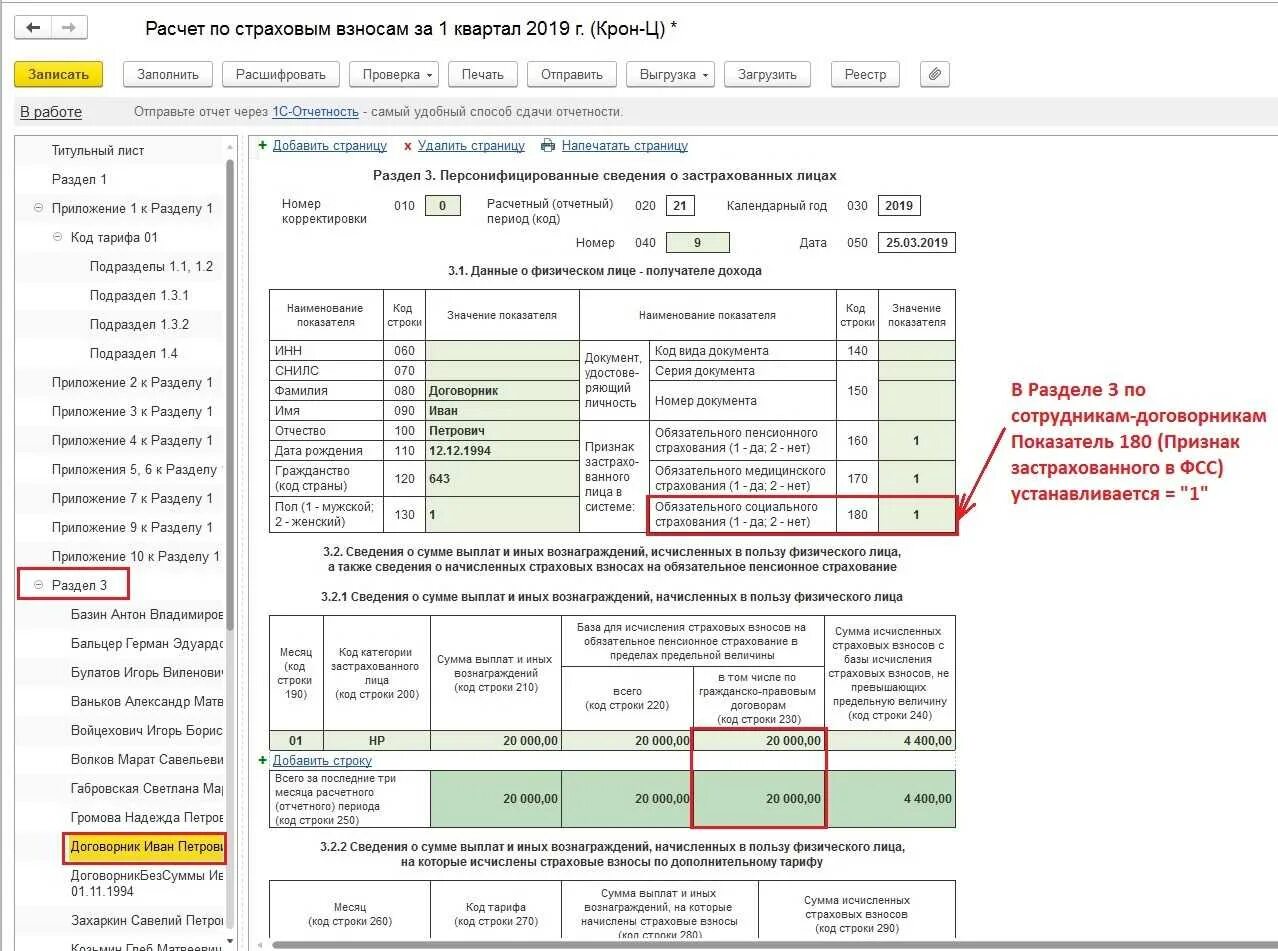This screenshot has height=951, width=1278.
Task: Click the Удалить страницу link
Action: (471, 146)
